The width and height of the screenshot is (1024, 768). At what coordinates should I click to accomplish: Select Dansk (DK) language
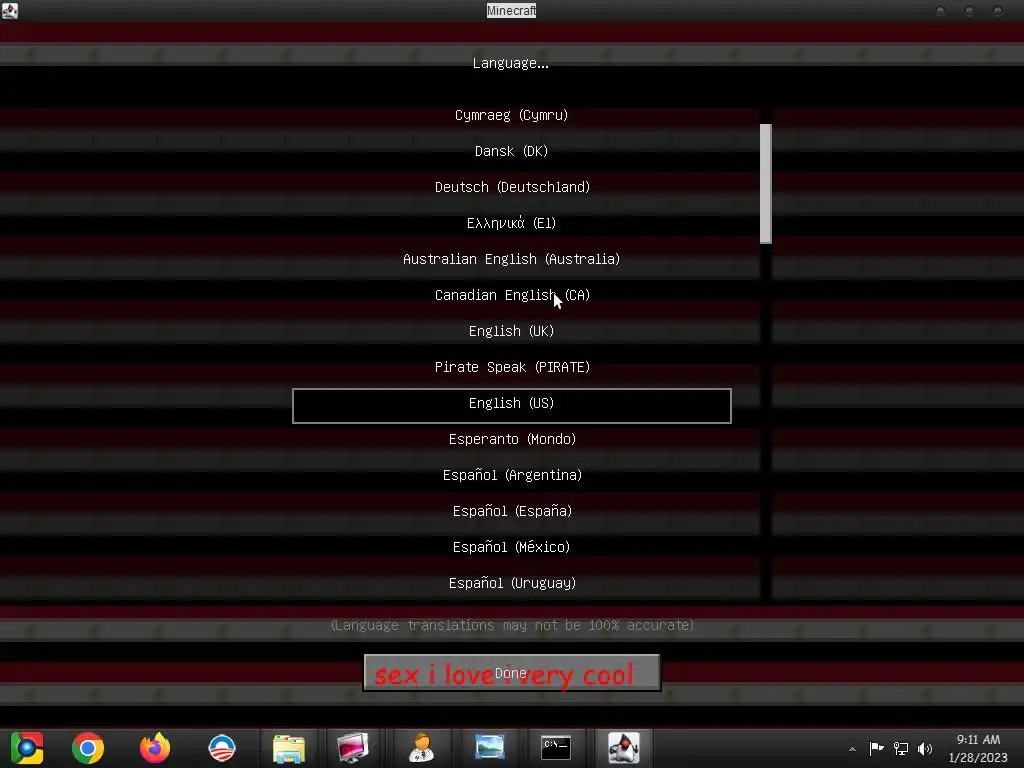click(511, 151)
